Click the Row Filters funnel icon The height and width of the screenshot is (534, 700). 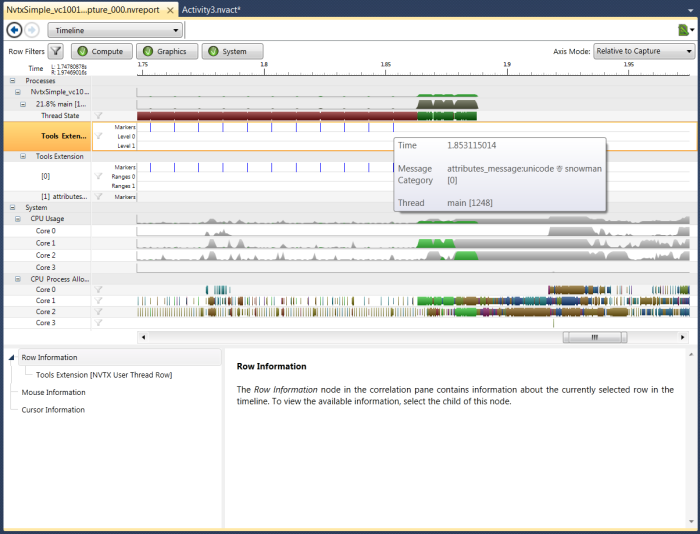[x=56, y=51]
